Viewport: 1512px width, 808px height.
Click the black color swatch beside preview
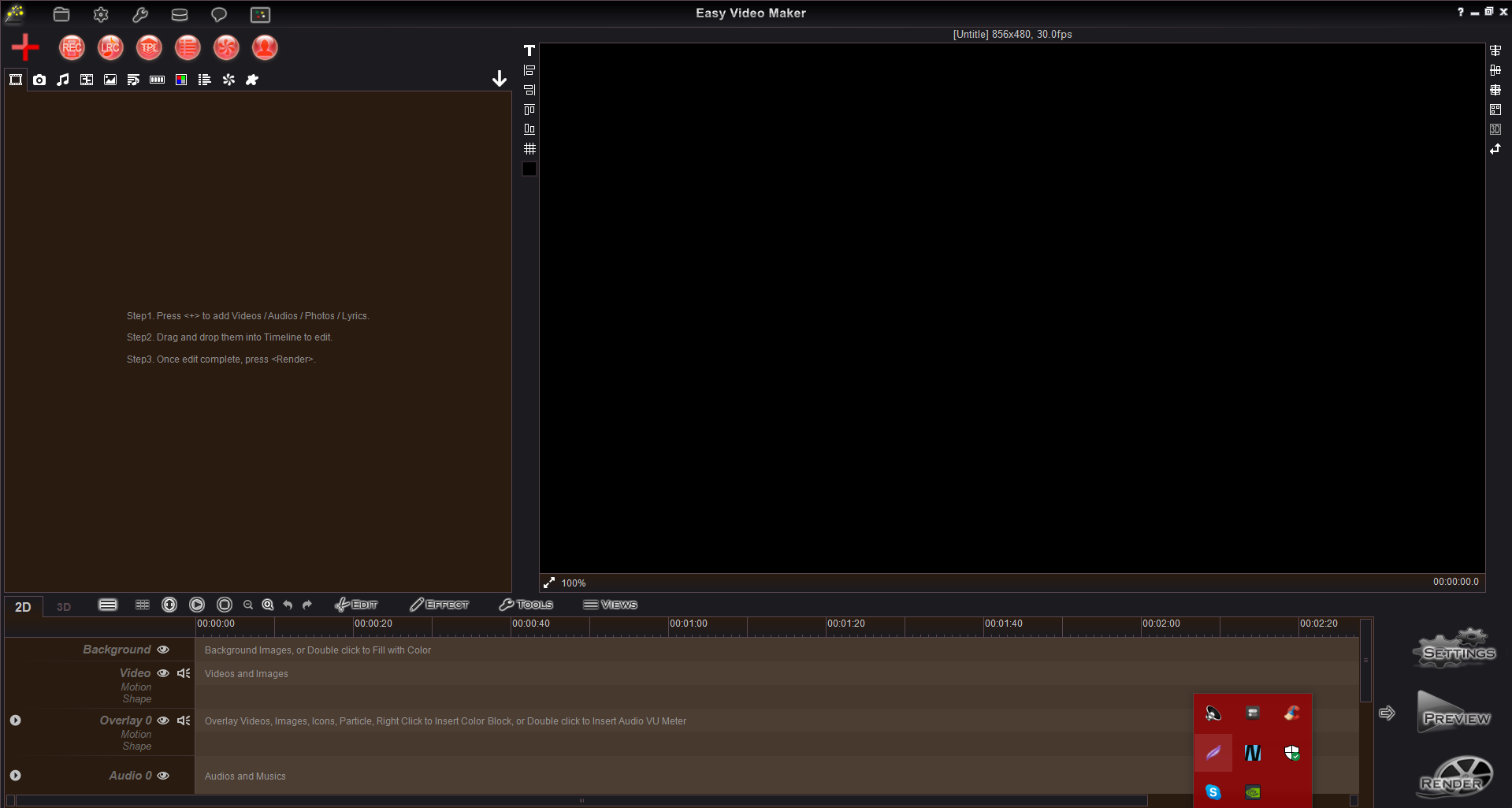[x=529, y=169]
